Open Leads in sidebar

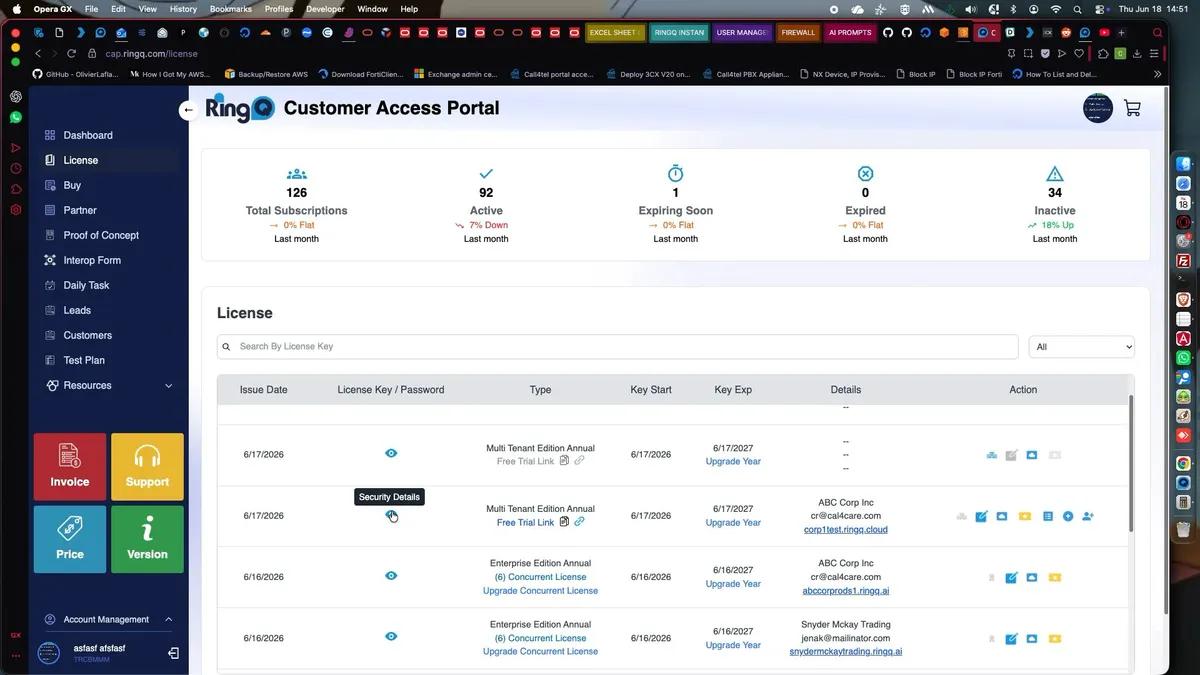77,310
